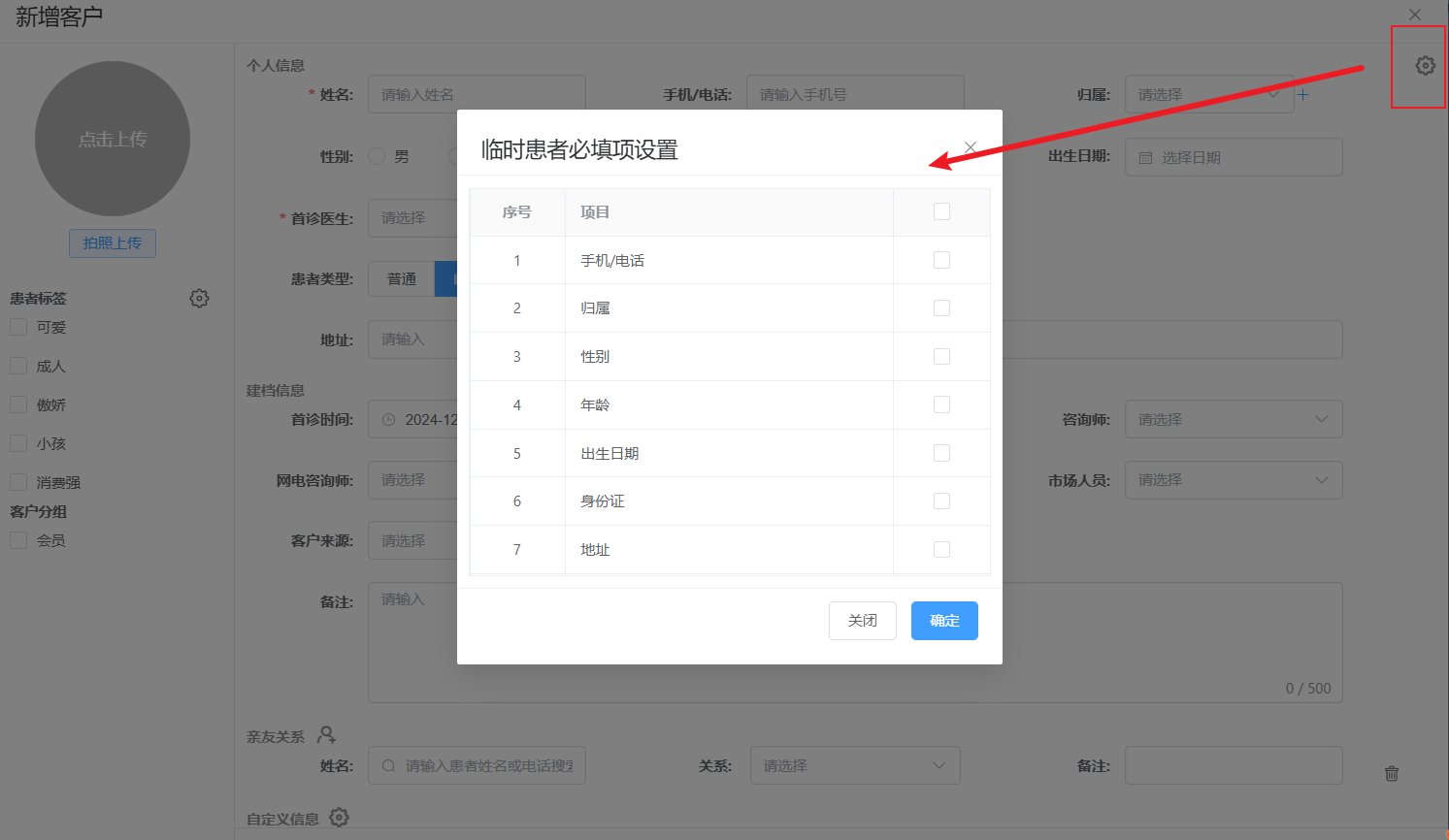Viewport: 1449px width, 840px height.
Task: Click the 手机/电话 input field
Action: 855,95
